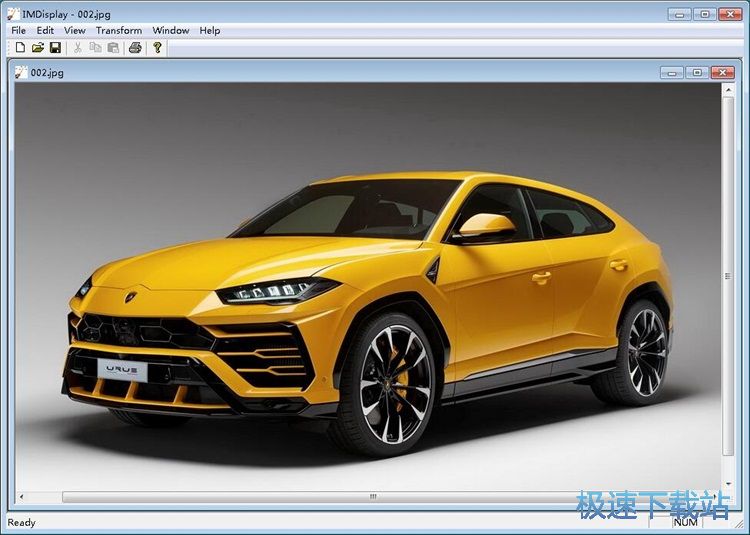
Task: Click the 002.jpg child window title
Action: [x=47, y=73]
